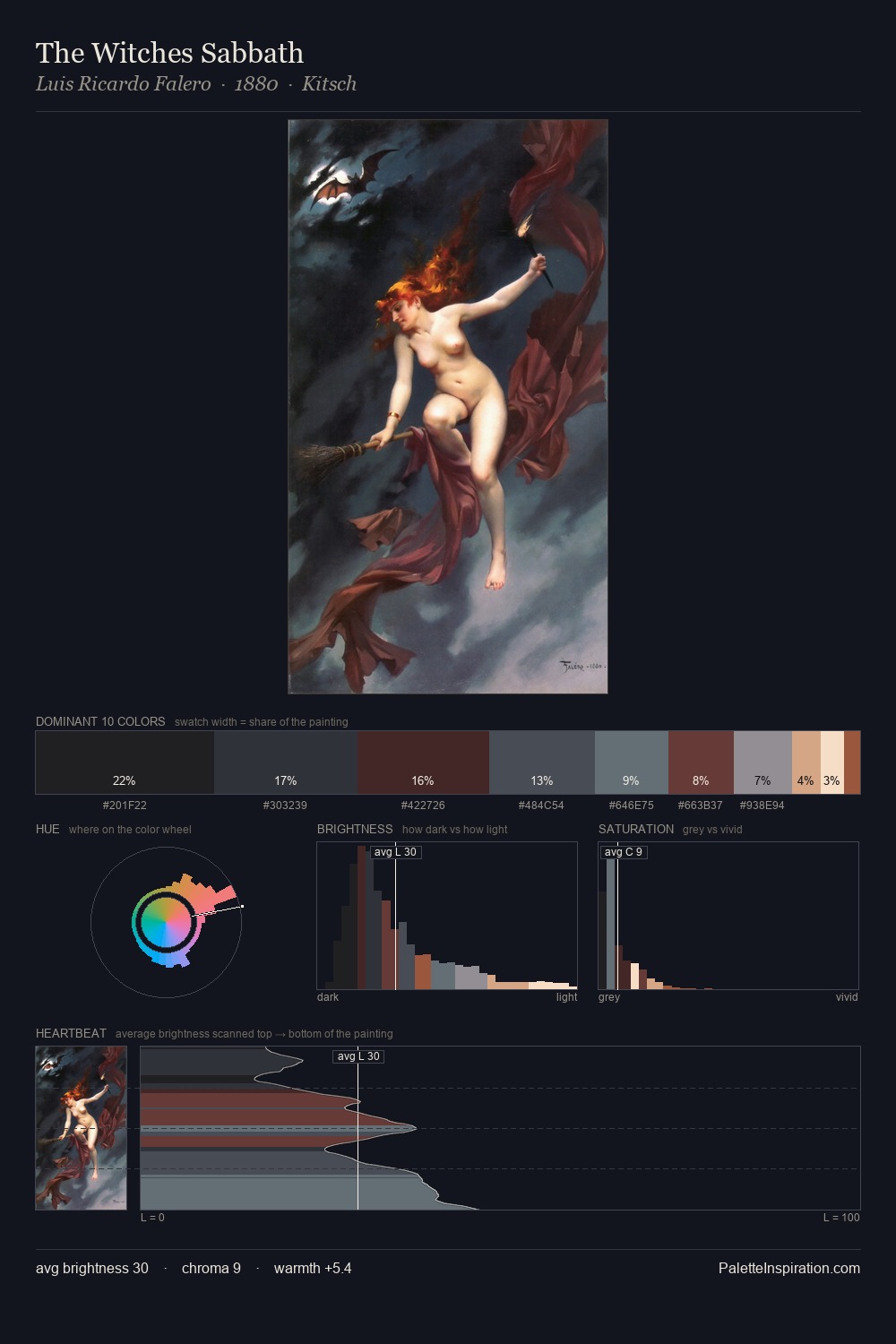Select the cream swatch labeled 3%

coord(832,762)
